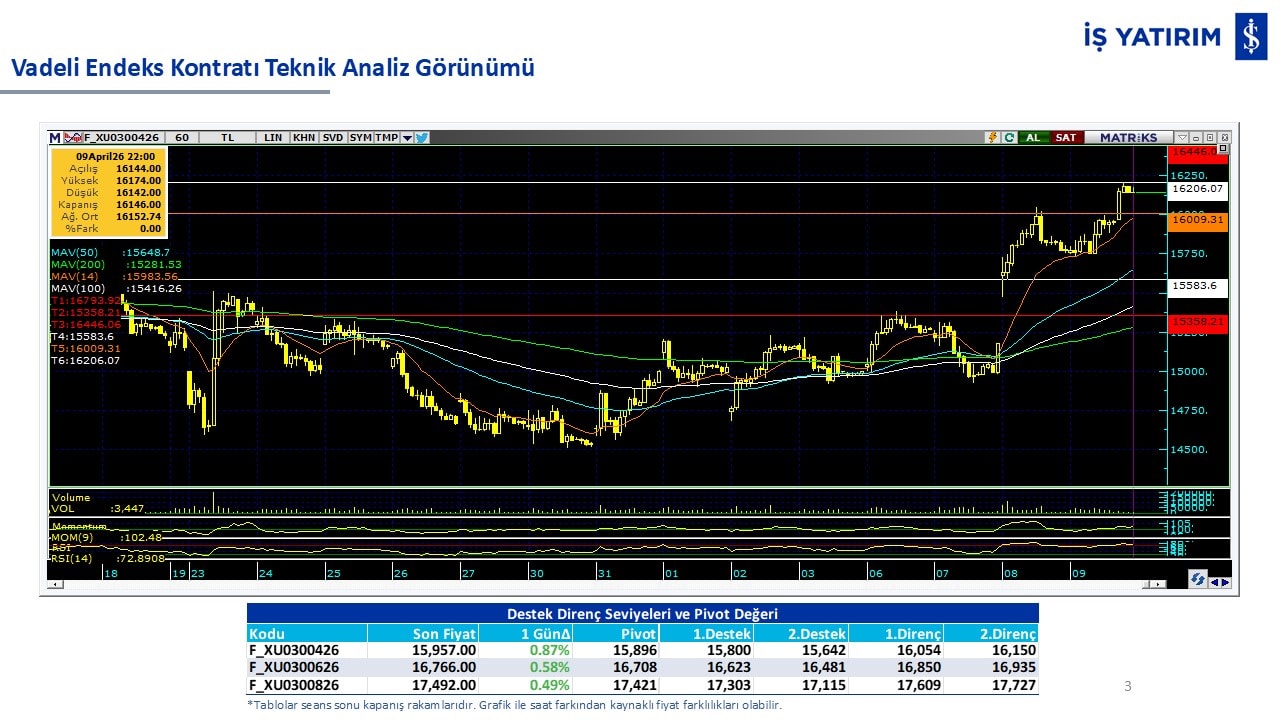Select the SYM toolbar item
The image size is (1280, 720).
[x=360, y=138]
